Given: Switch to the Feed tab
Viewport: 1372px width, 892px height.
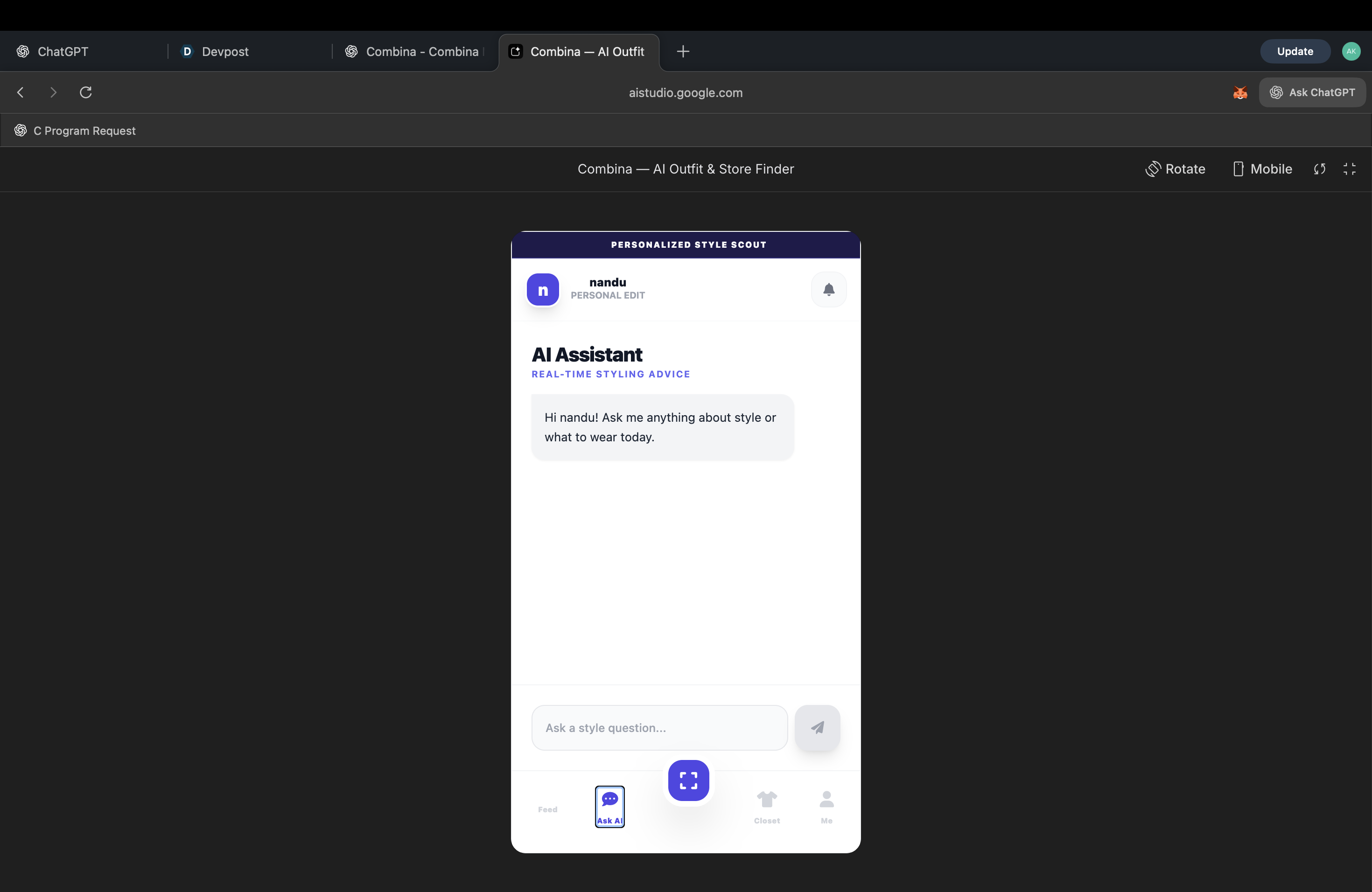Looking at the screenshot, I should [547, 808].
